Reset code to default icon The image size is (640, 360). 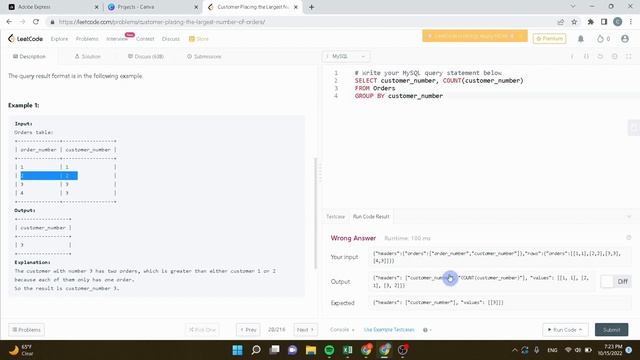[600, 56]
